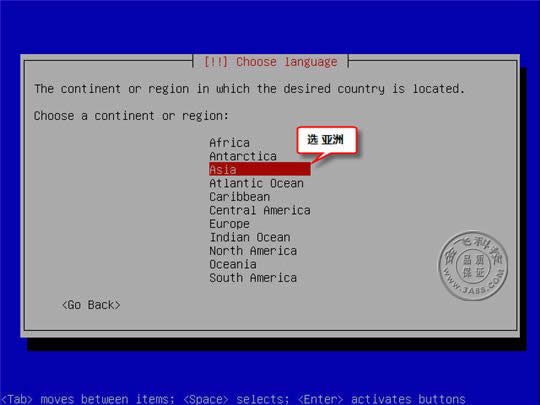Viewport: 540px width, 405px height.
Task: Choose North America in the list
Action: pos(253,251)
